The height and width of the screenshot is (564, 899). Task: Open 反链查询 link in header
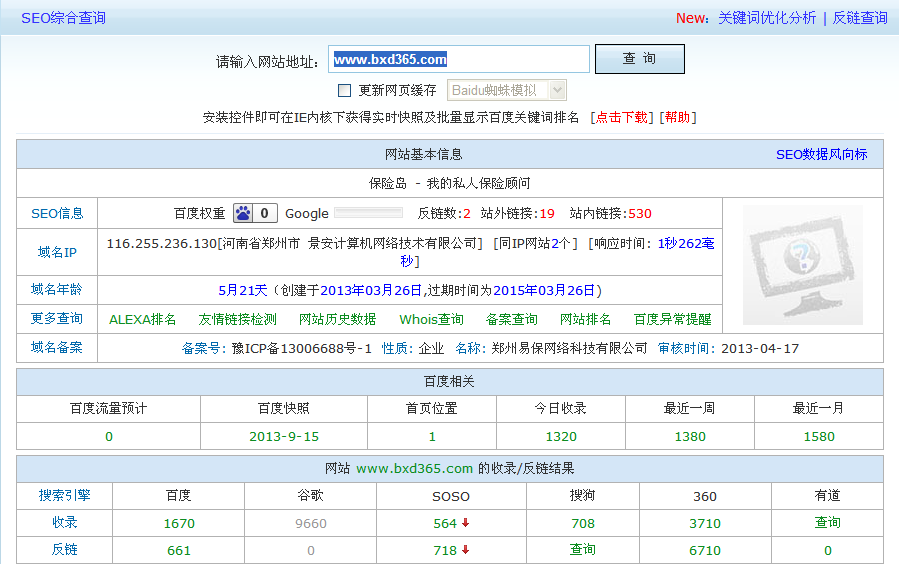point(859,18)
